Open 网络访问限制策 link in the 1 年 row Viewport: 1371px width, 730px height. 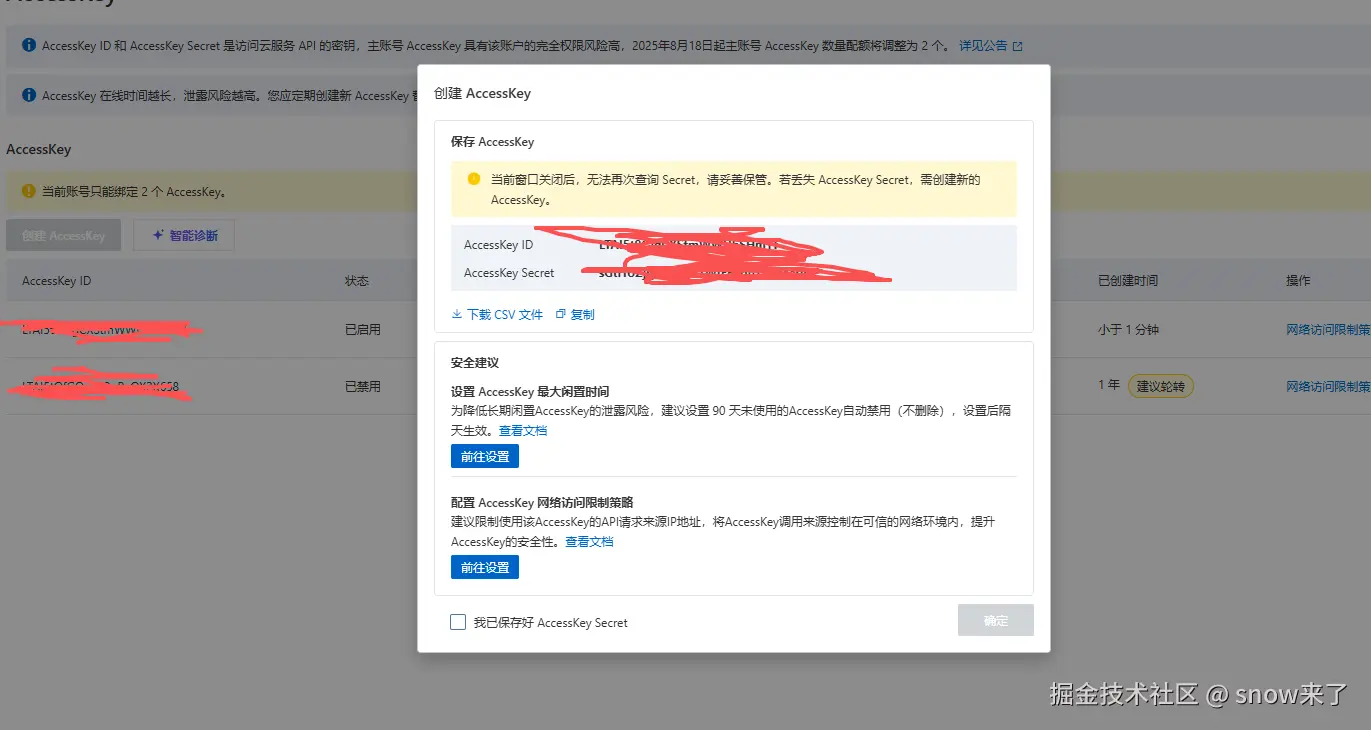point(1328,386)
